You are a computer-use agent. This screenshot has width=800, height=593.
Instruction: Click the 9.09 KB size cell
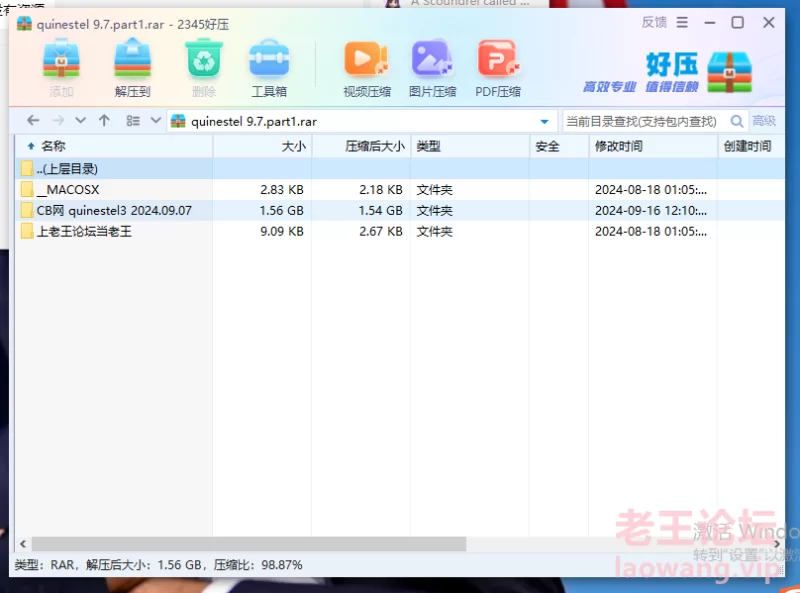click(282, 231)
